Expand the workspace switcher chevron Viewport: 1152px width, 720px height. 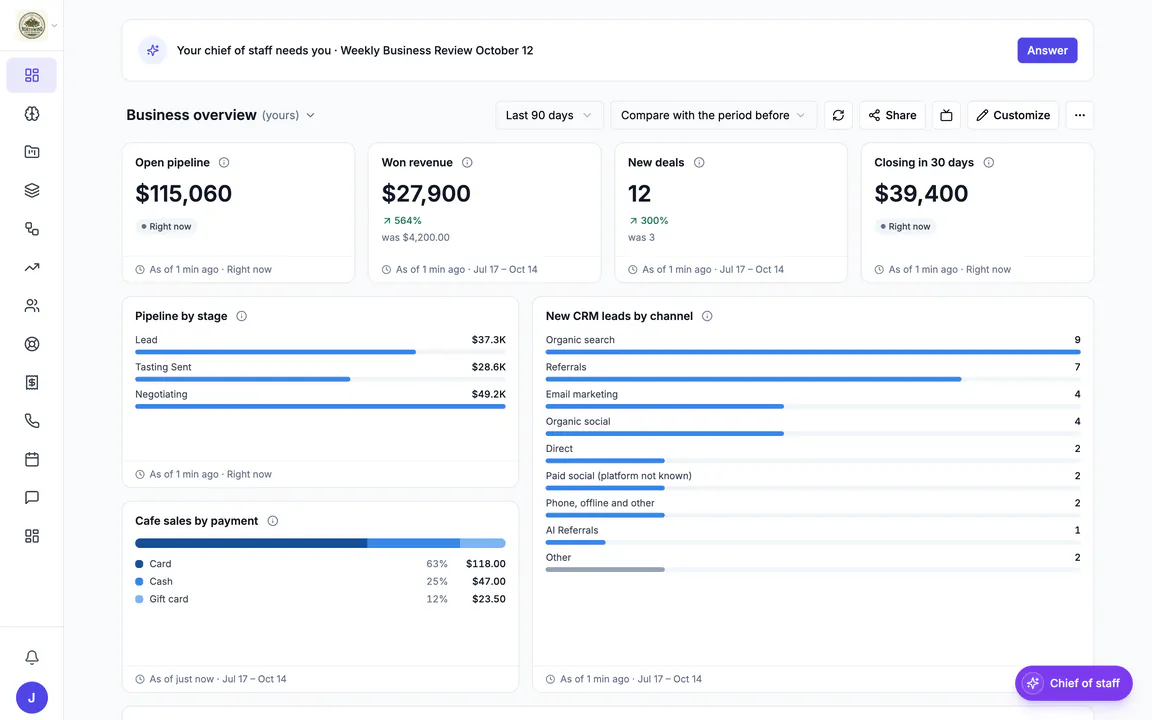(x=54, y=26)
